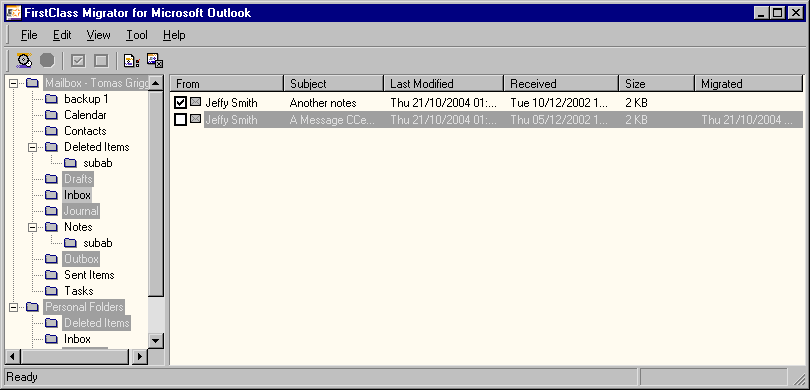
Task: Click the Personal Folders root folder icon
Action: click(33, 307)
